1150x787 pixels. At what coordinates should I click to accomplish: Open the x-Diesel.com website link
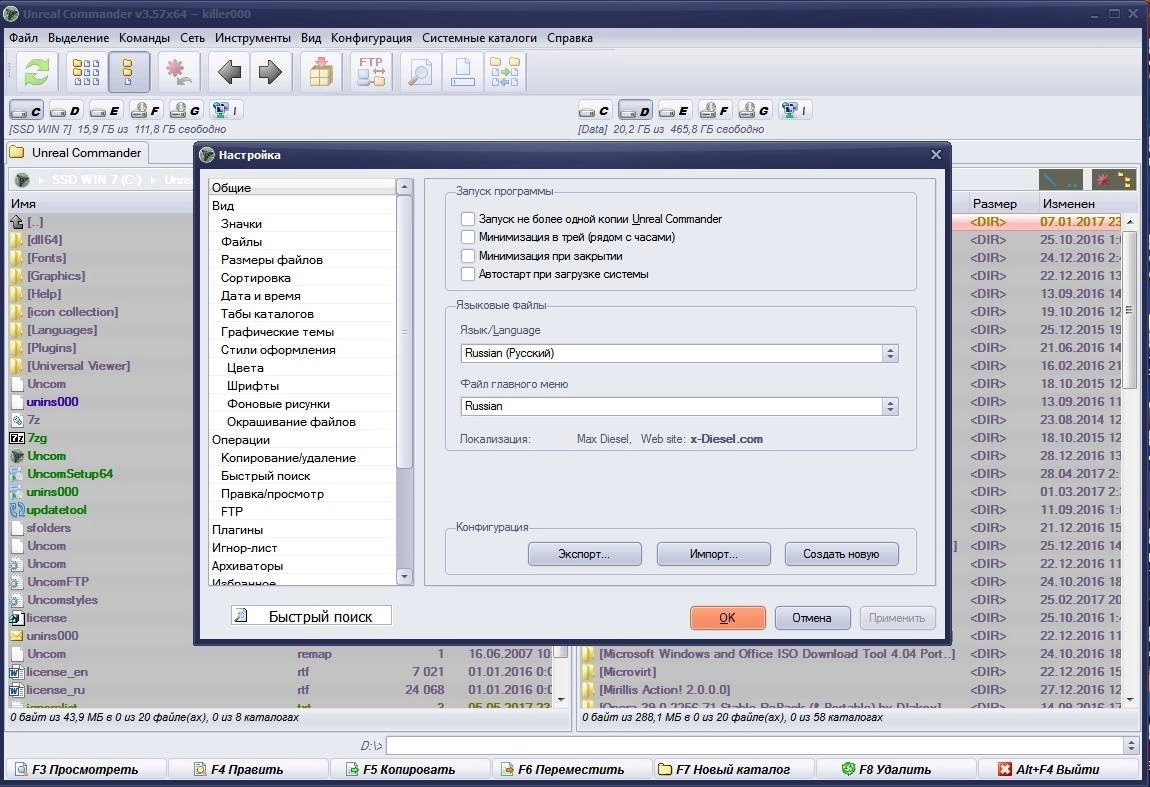pyautogui.click(x=726, y=439)
